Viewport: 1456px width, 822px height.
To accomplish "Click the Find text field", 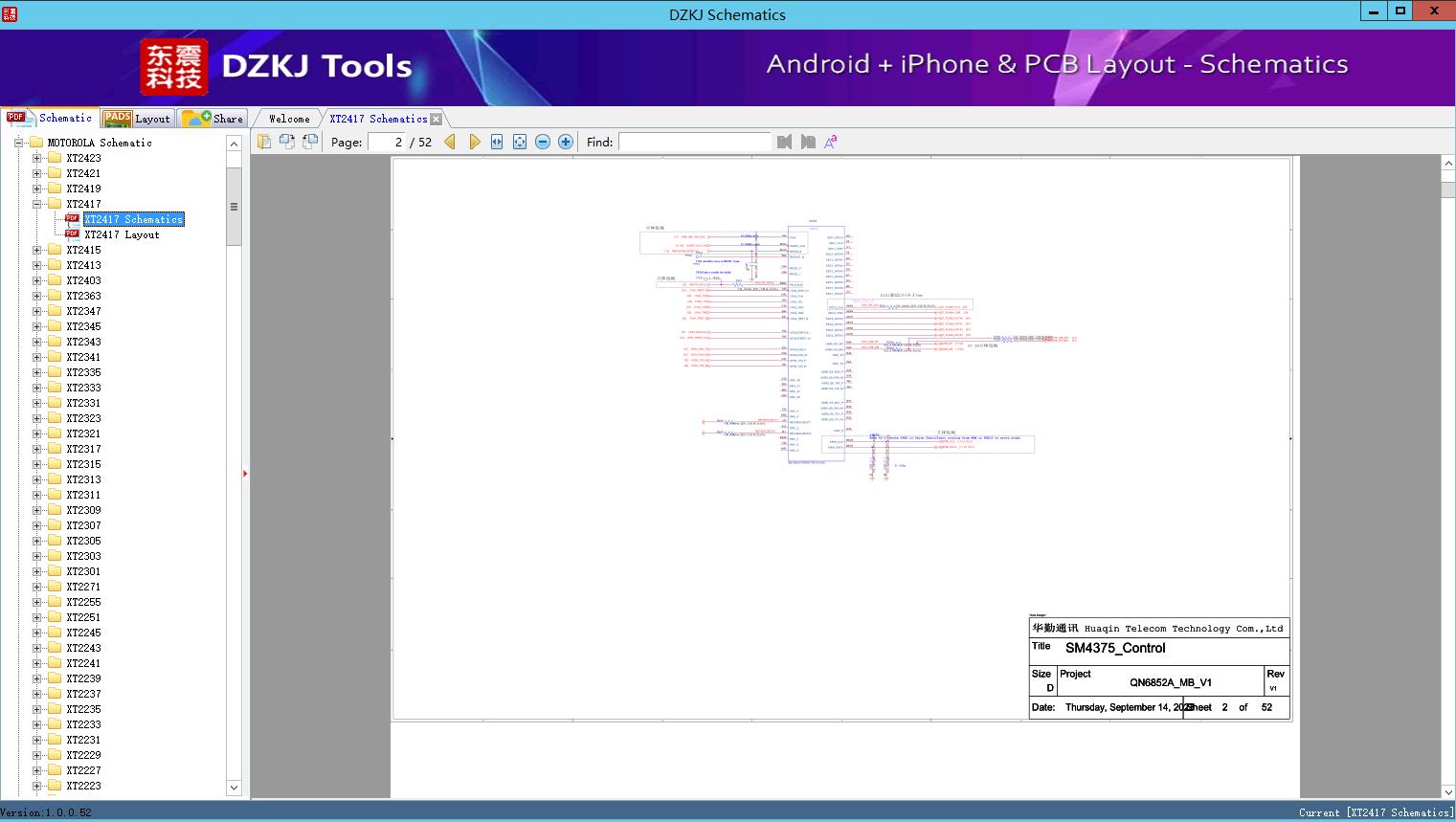I will pos(694,142).
